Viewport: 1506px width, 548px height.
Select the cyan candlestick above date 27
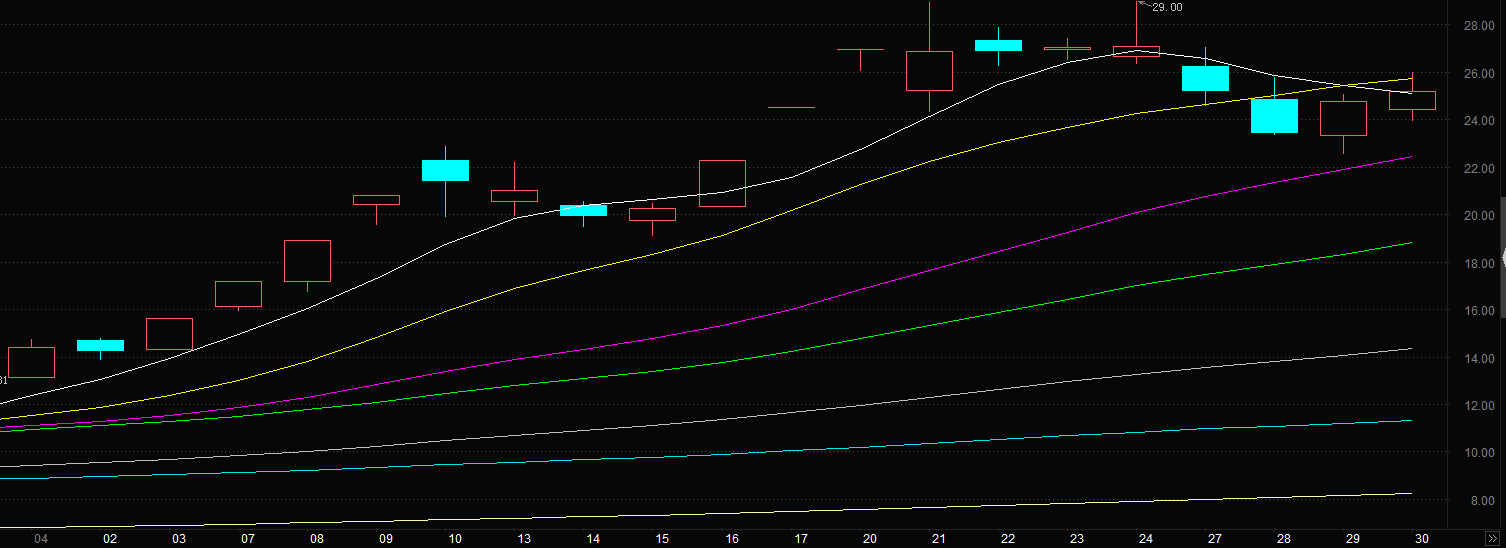tap(1205, 78)
